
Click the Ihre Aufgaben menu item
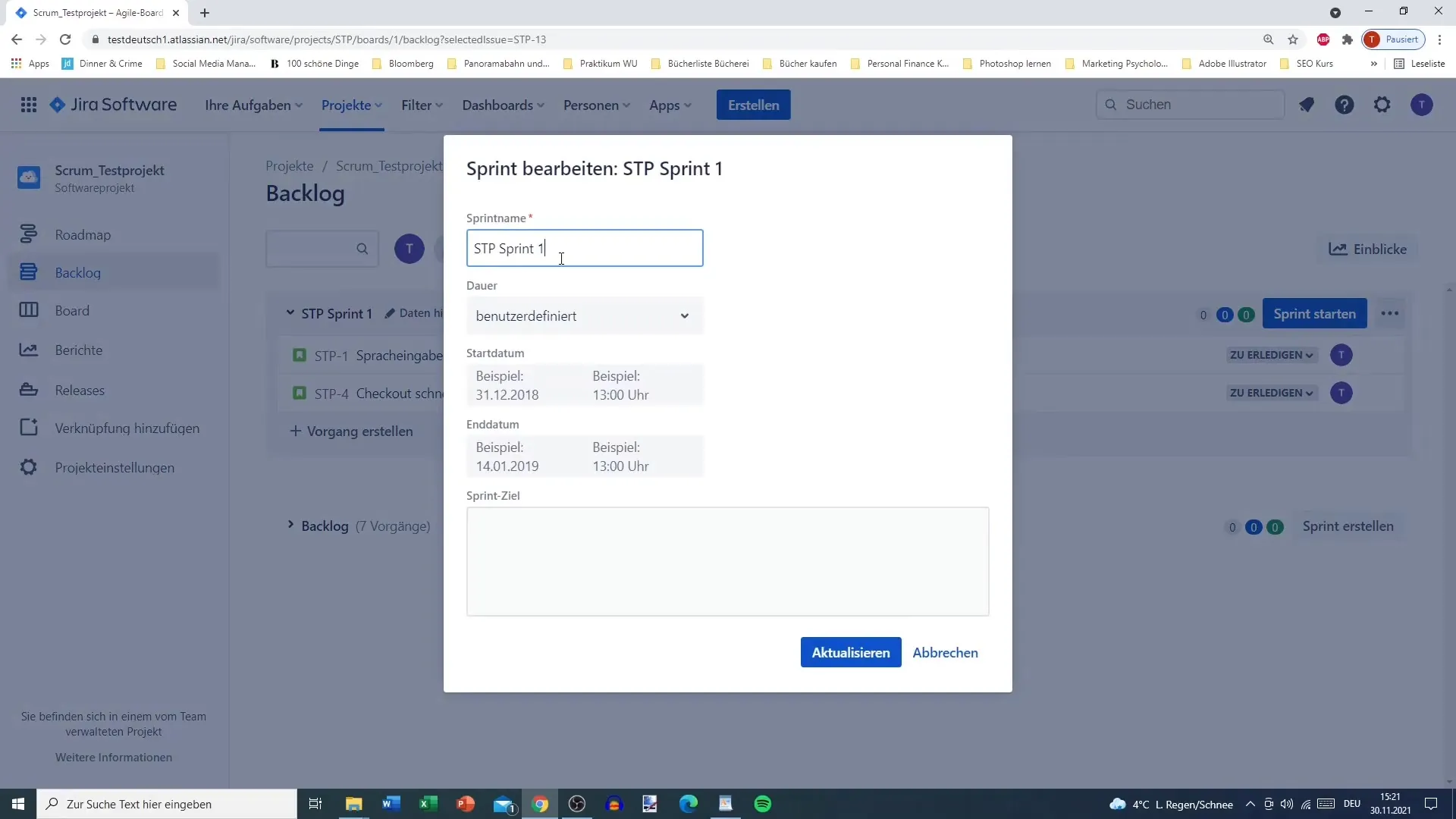tap(252, 105)
